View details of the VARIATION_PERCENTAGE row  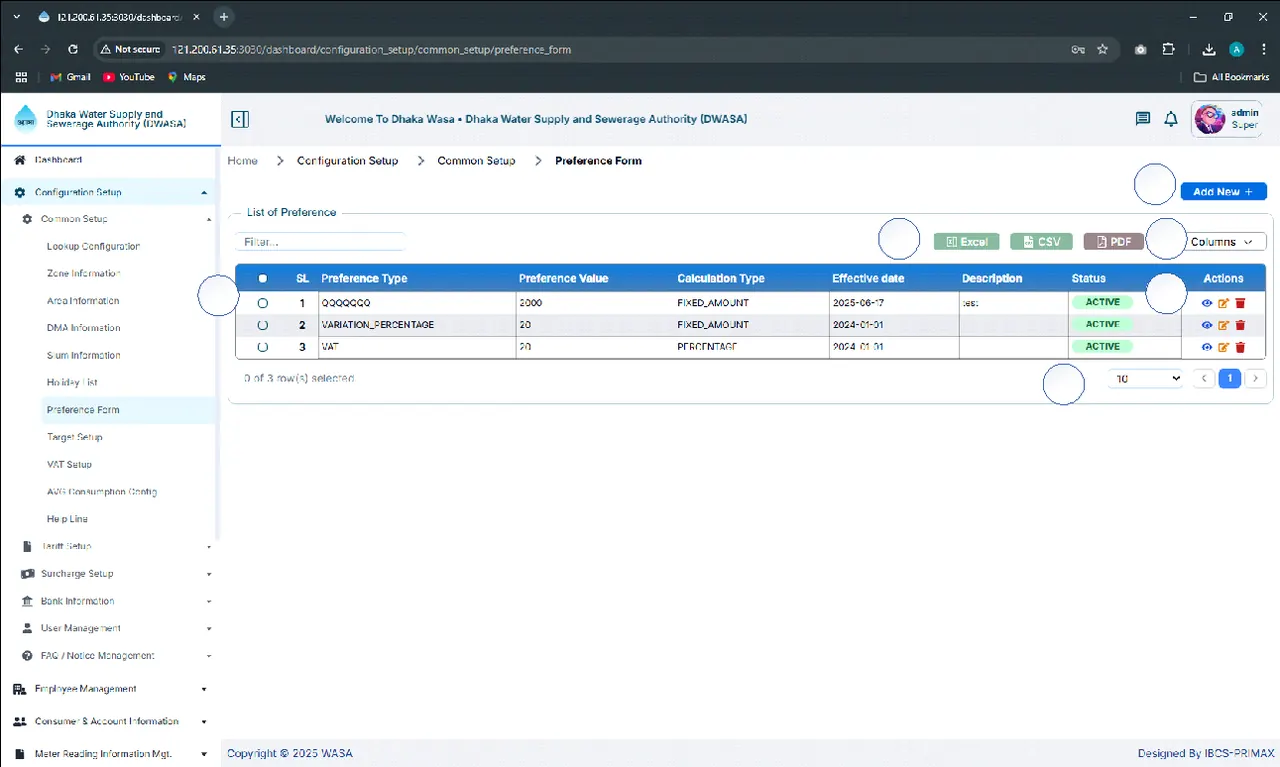coord(1207,325)
